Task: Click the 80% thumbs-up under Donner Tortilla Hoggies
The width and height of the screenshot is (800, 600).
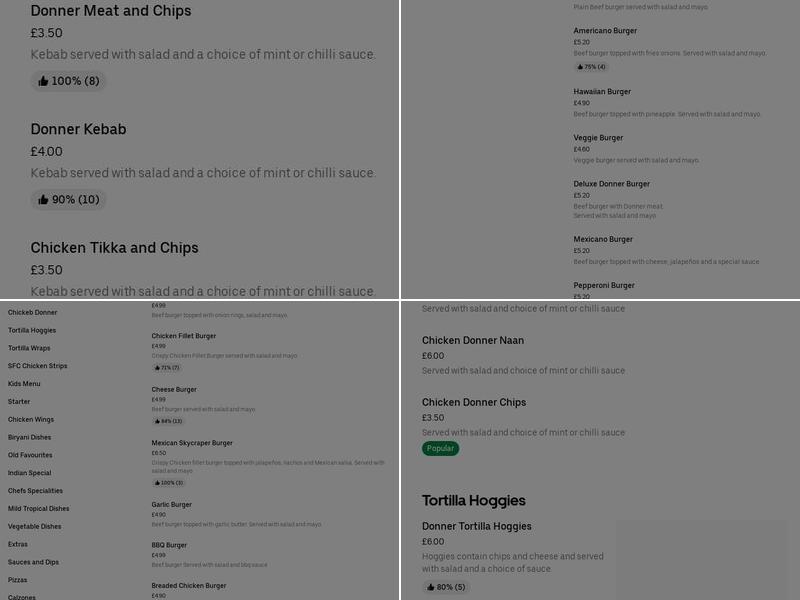Action: (446, 587)
